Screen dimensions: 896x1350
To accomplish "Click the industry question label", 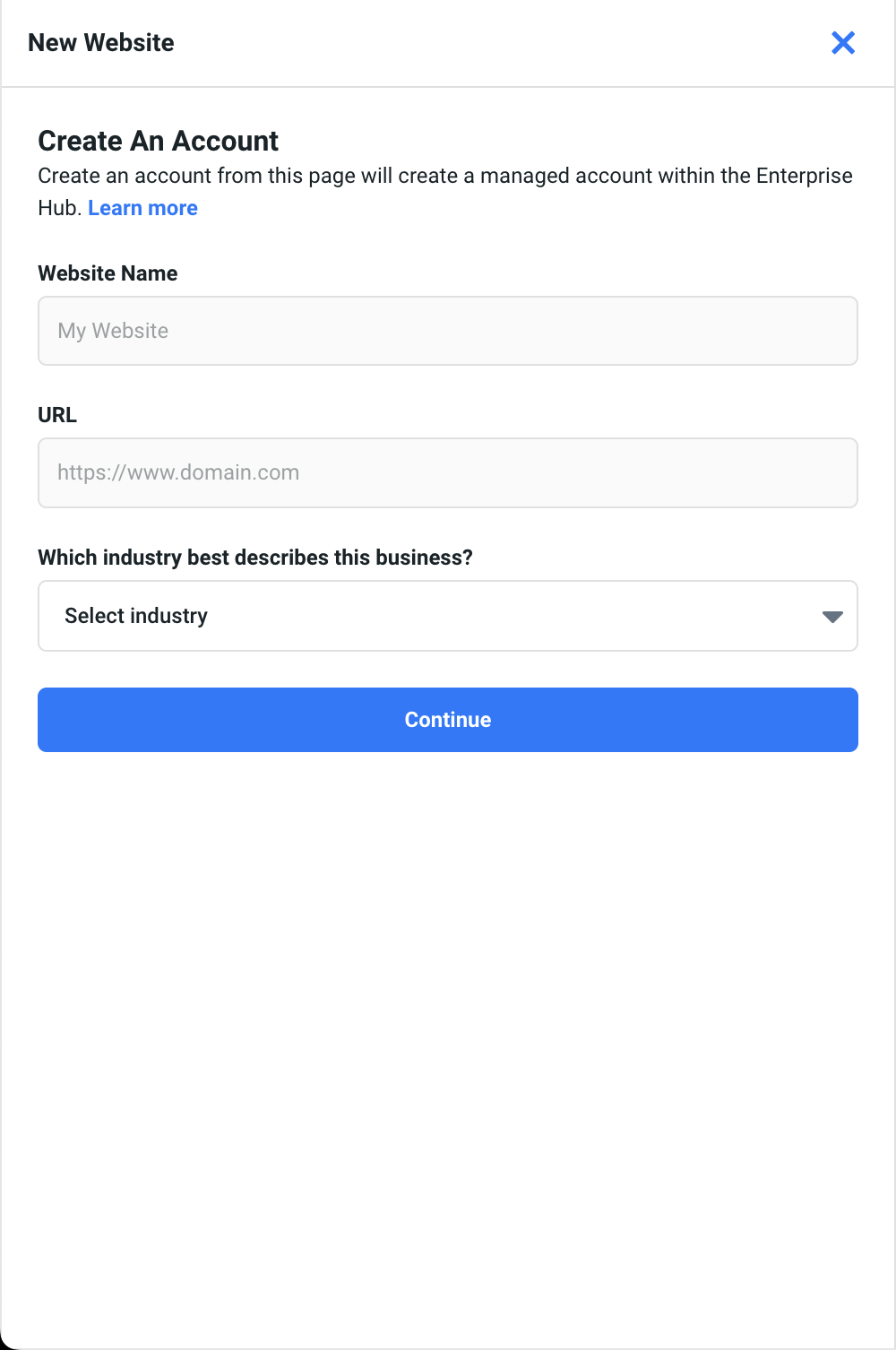I will 255,558.
